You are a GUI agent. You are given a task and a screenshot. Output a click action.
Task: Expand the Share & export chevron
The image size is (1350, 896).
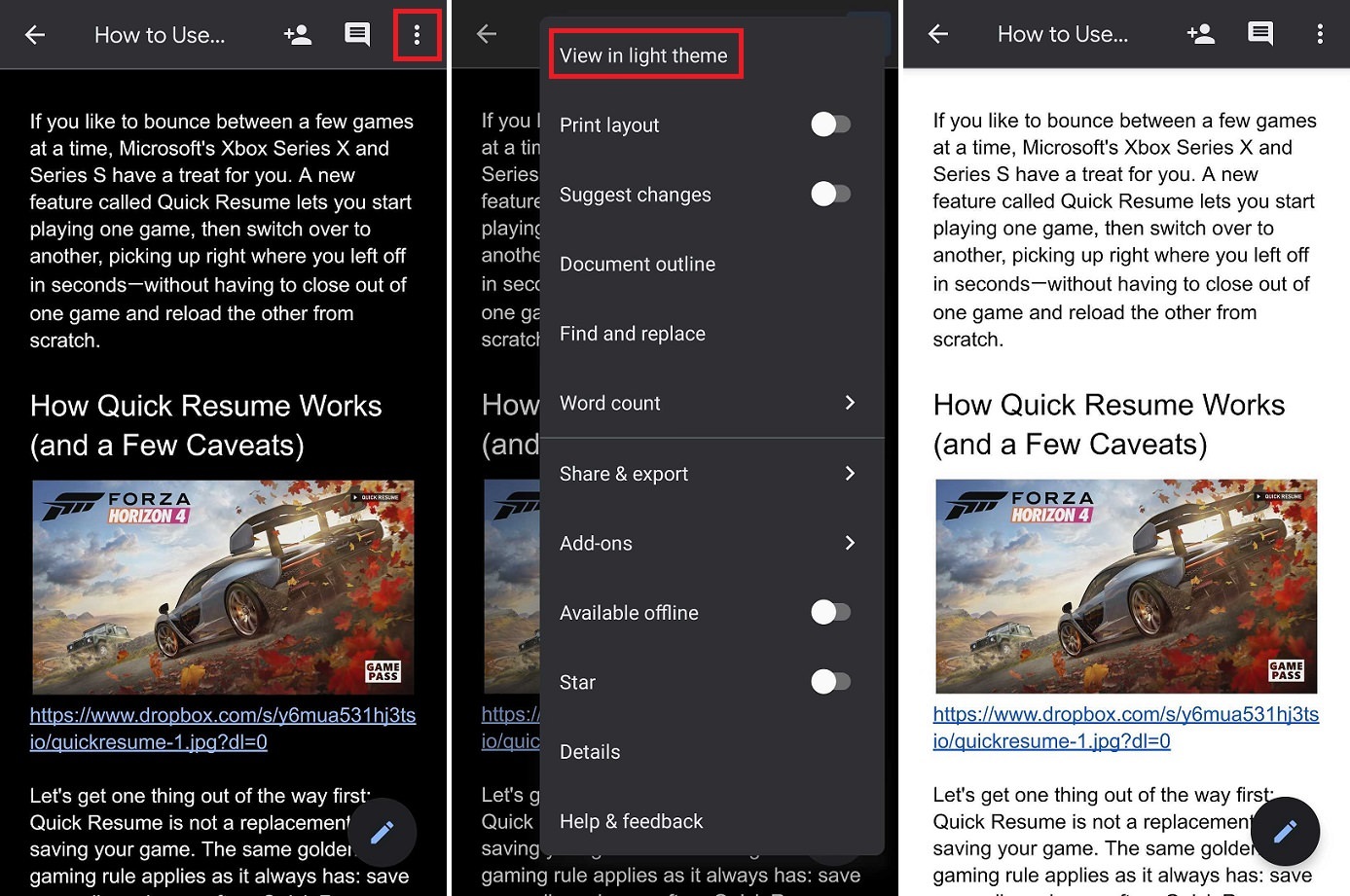click(x=850, y=473)
